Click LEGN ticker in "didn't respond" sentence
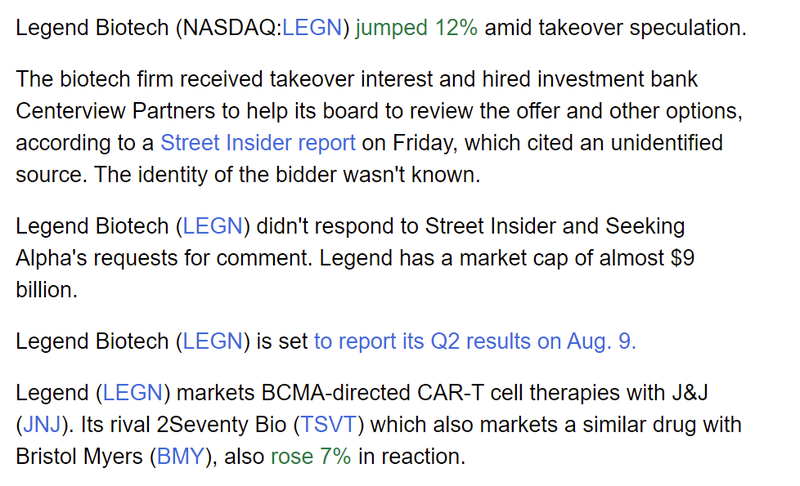Viewport: 800px width, 486px height. coord(213,227)
